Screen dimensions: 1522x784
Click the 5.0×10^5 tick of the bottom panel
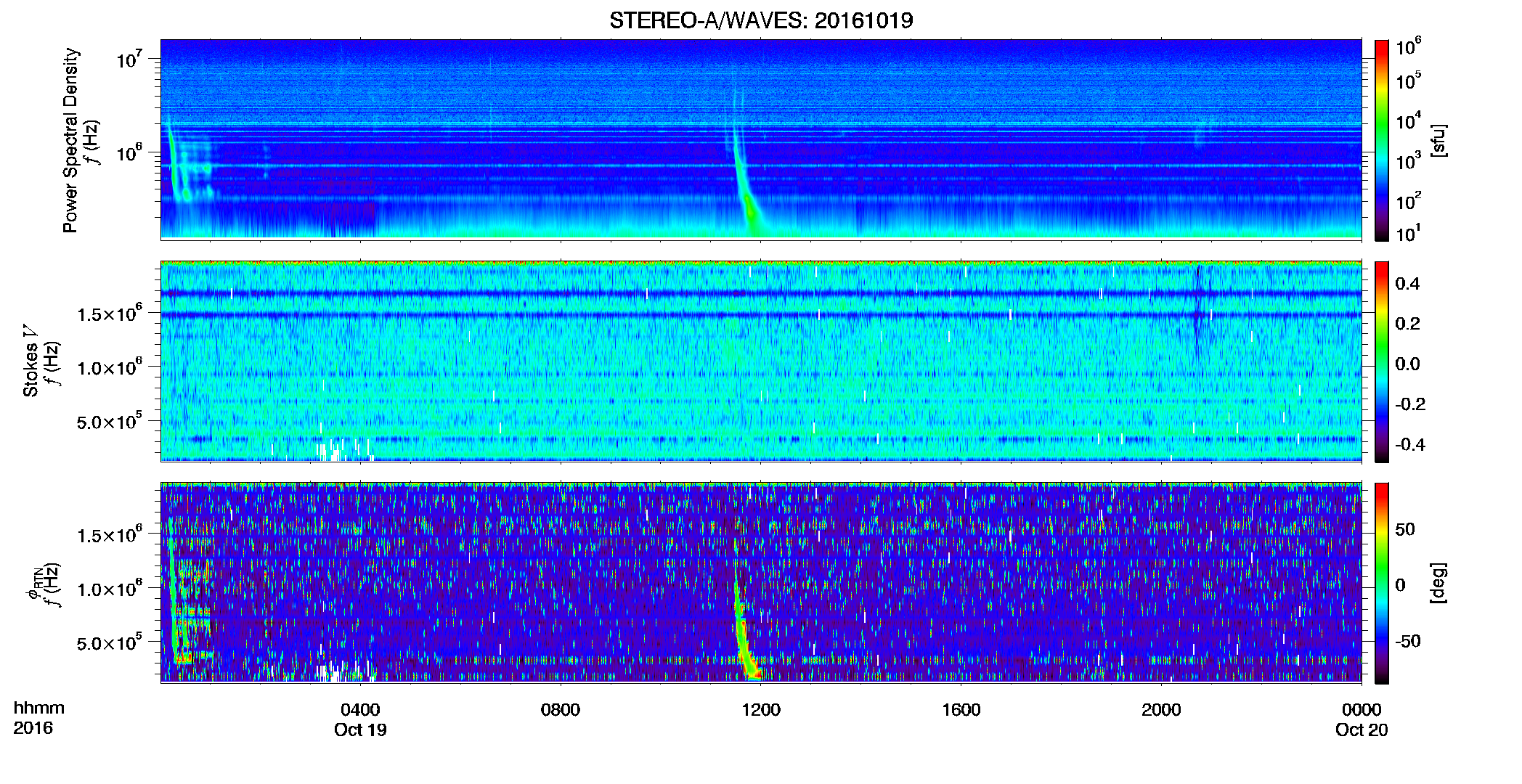coord(109,642)
